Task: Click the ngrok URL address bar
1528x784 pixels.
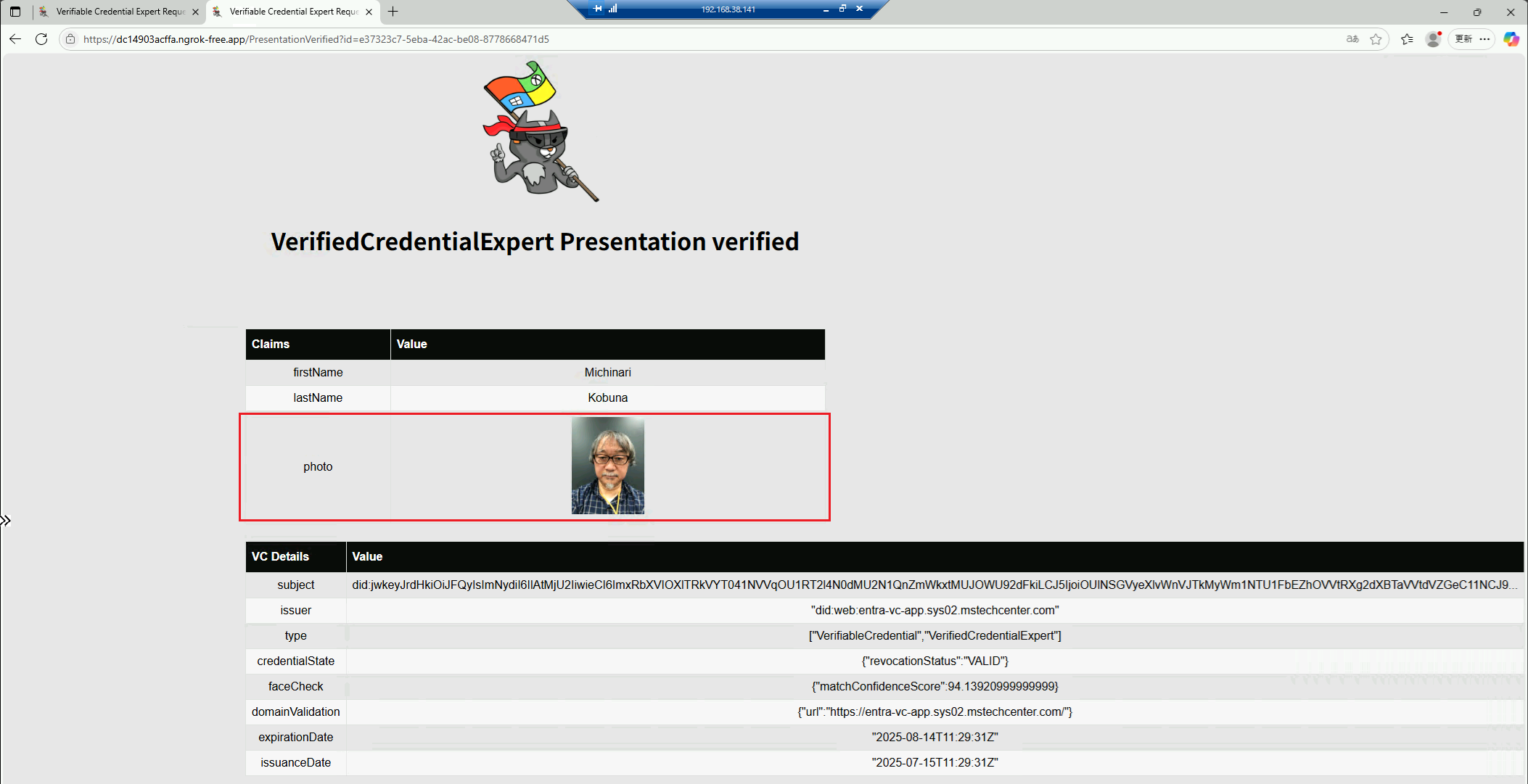Action: pyautogui.click(x=316, y=39)
